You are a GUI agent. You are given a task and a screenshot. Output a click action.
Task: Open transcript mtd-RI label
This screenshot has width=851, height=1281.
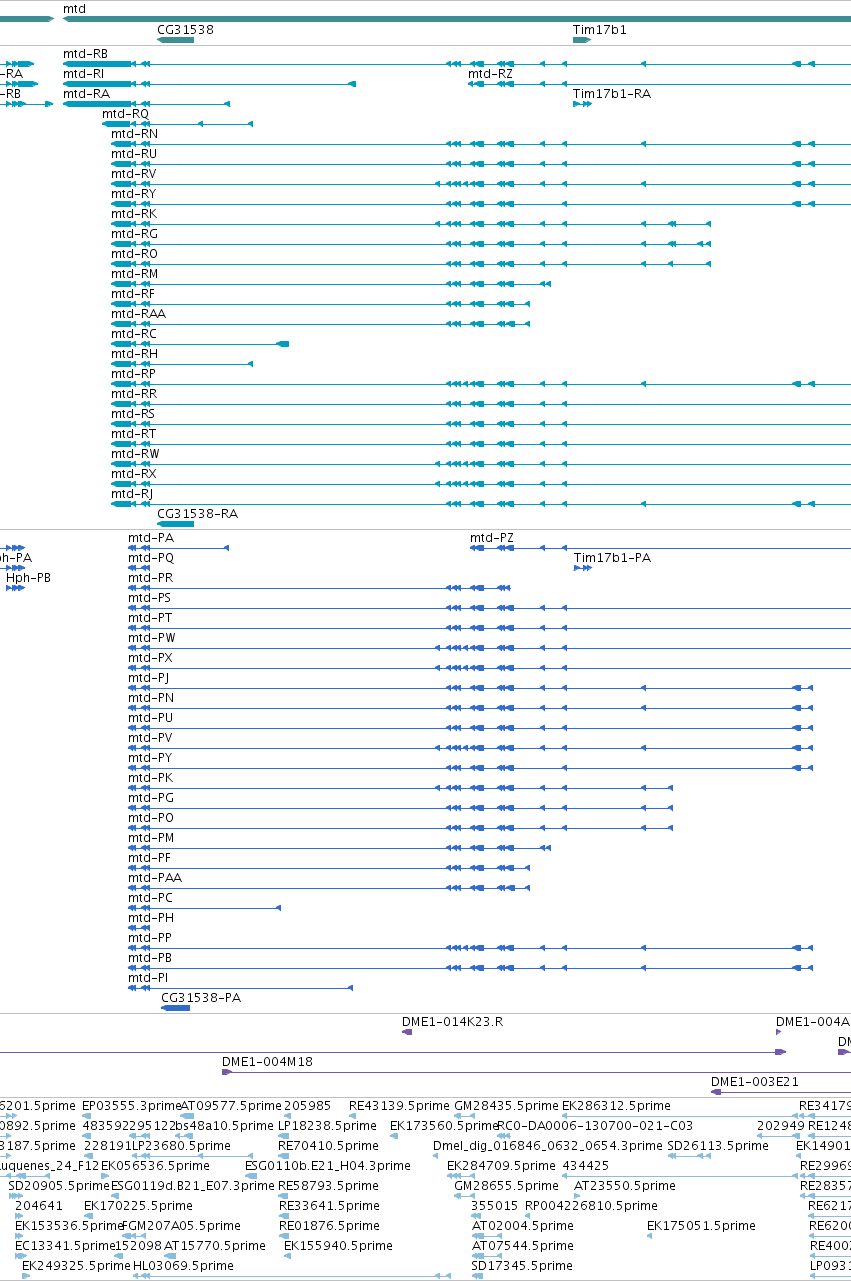click(x=83, y=74)
